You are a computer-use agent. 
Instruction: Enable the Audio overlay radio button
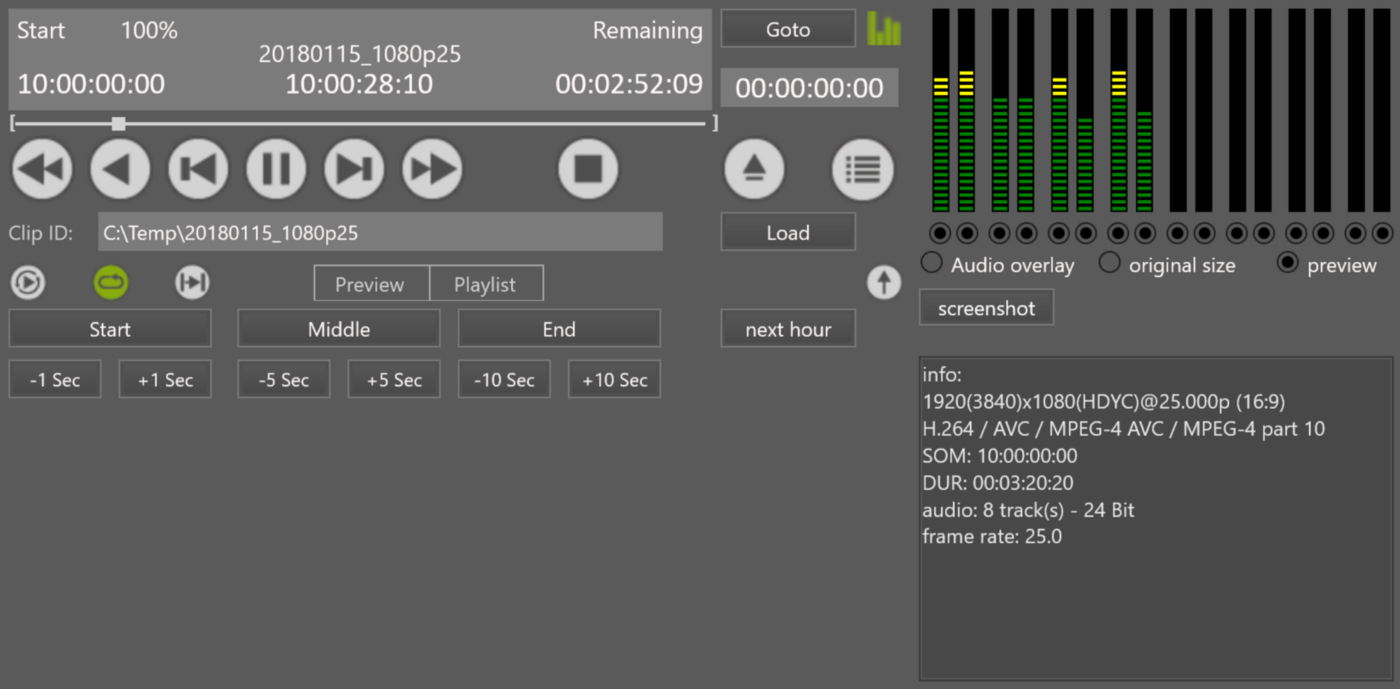[931, 263]
